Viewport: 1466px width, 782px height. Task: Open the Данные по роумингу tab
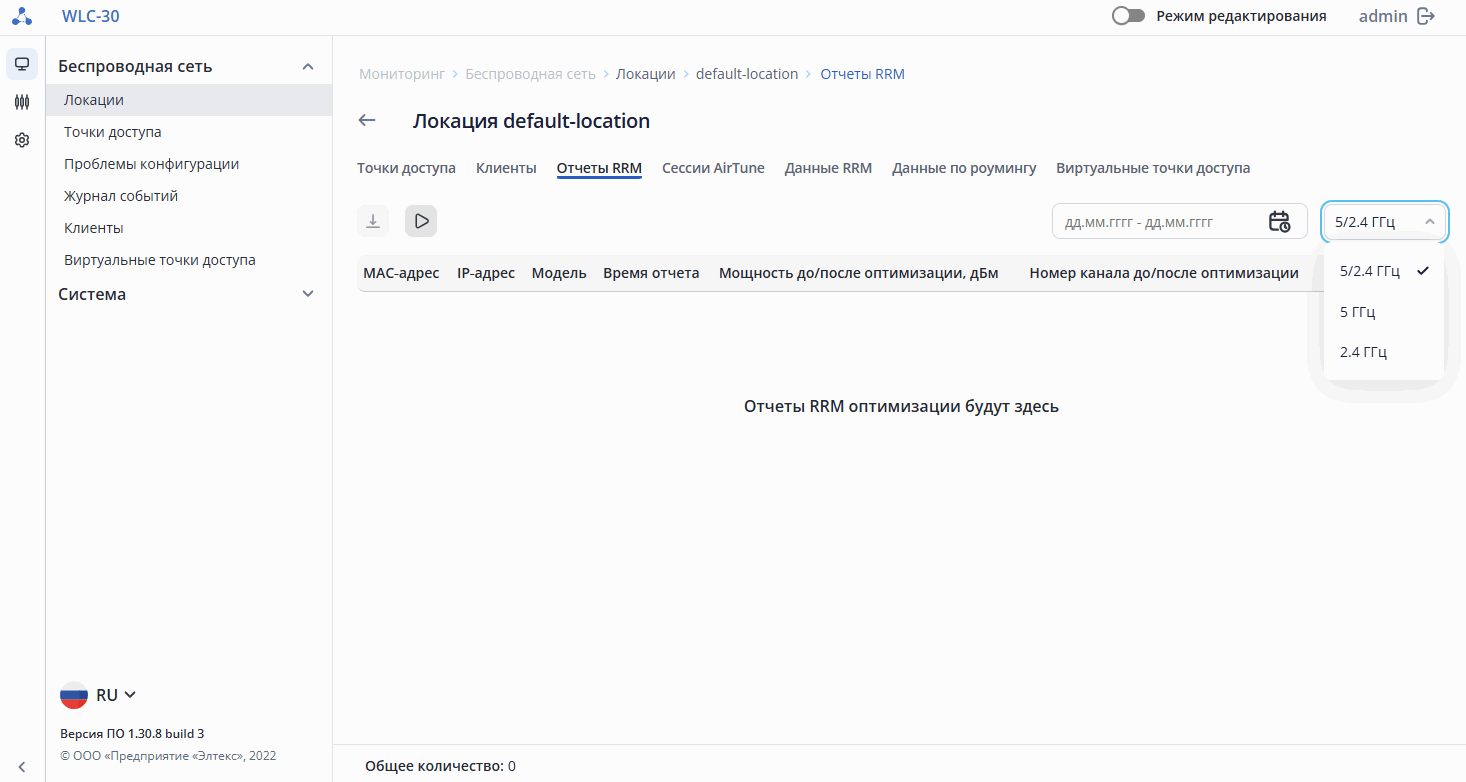[964, 168]
